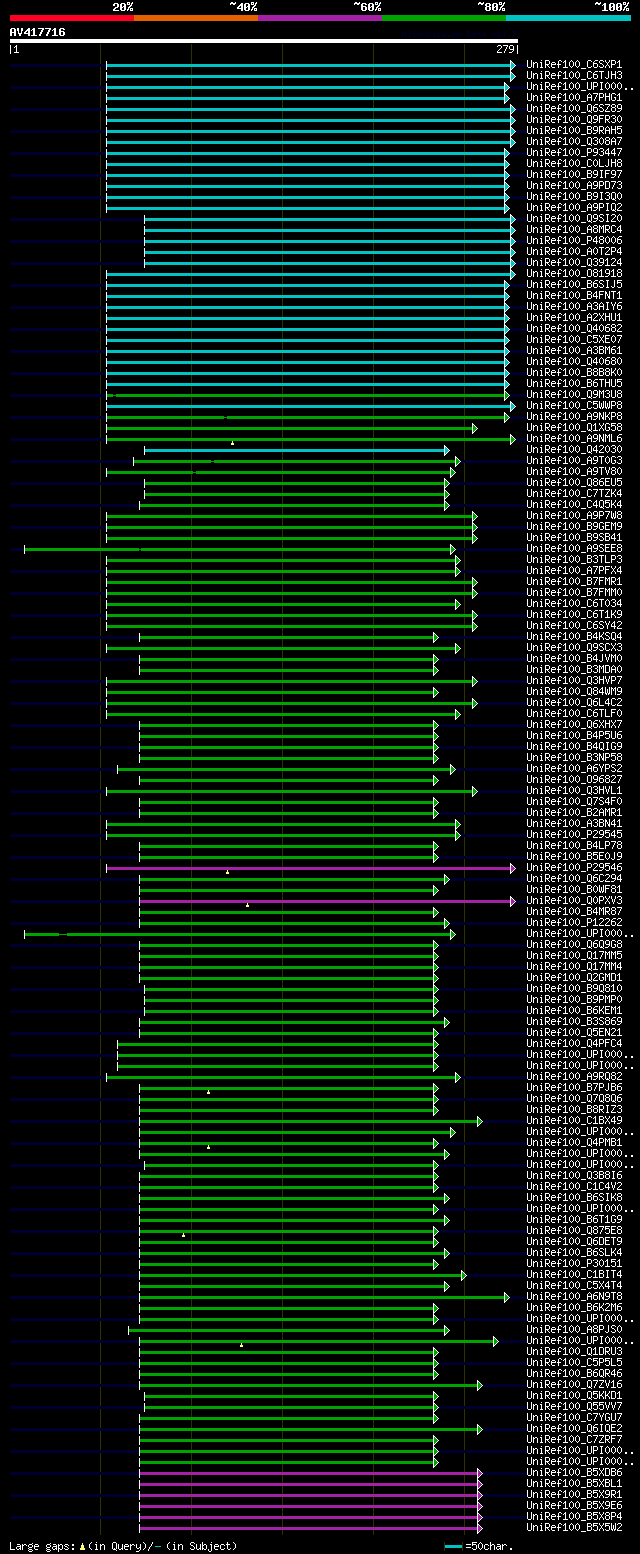Open hit UniRef100_A7PHG1
Image resolution: width=640 pixels, height=1554 pixels.
[574, 97]
